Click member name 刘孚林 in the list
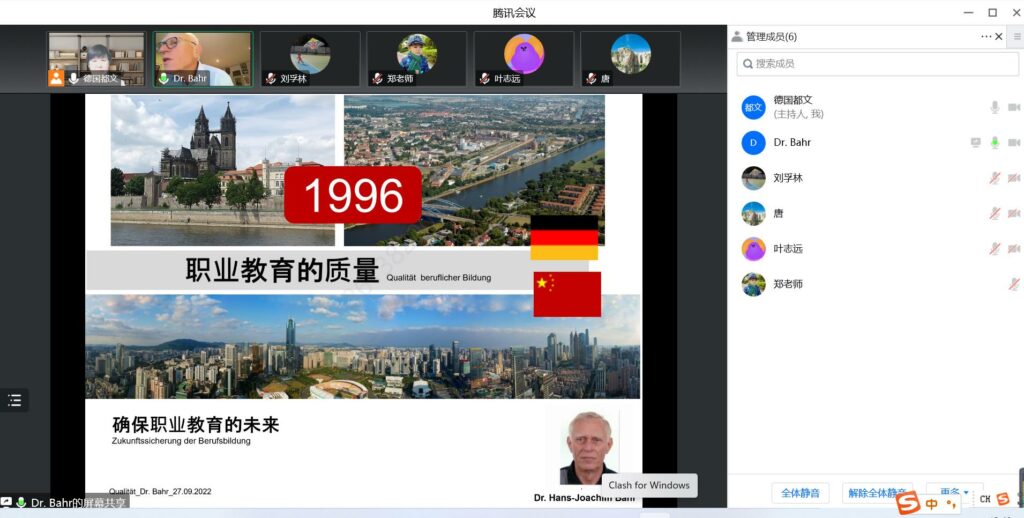 click(788, 178)
